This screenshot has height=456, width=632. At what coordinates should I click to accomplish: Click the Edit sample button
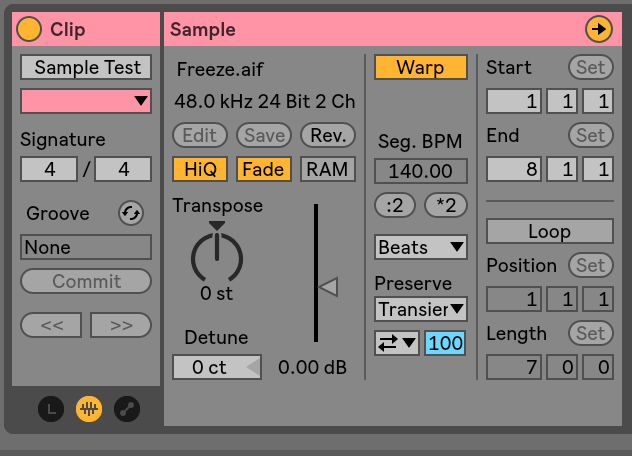200,135
